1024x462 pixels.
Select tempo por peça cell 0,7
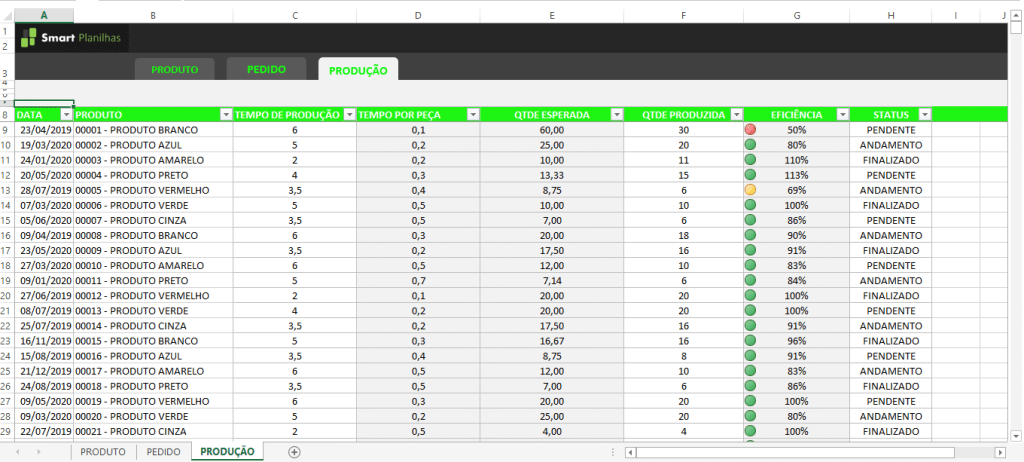tap(419, 280)
